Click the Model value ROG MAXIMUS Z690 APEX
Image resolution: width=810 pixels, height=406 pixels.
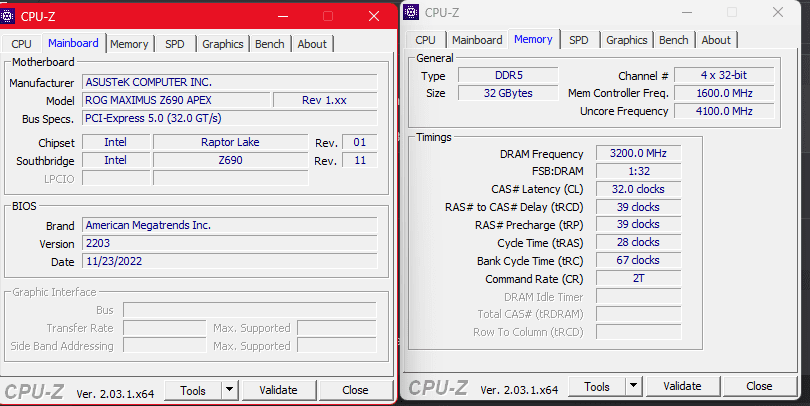click(176, 100)
